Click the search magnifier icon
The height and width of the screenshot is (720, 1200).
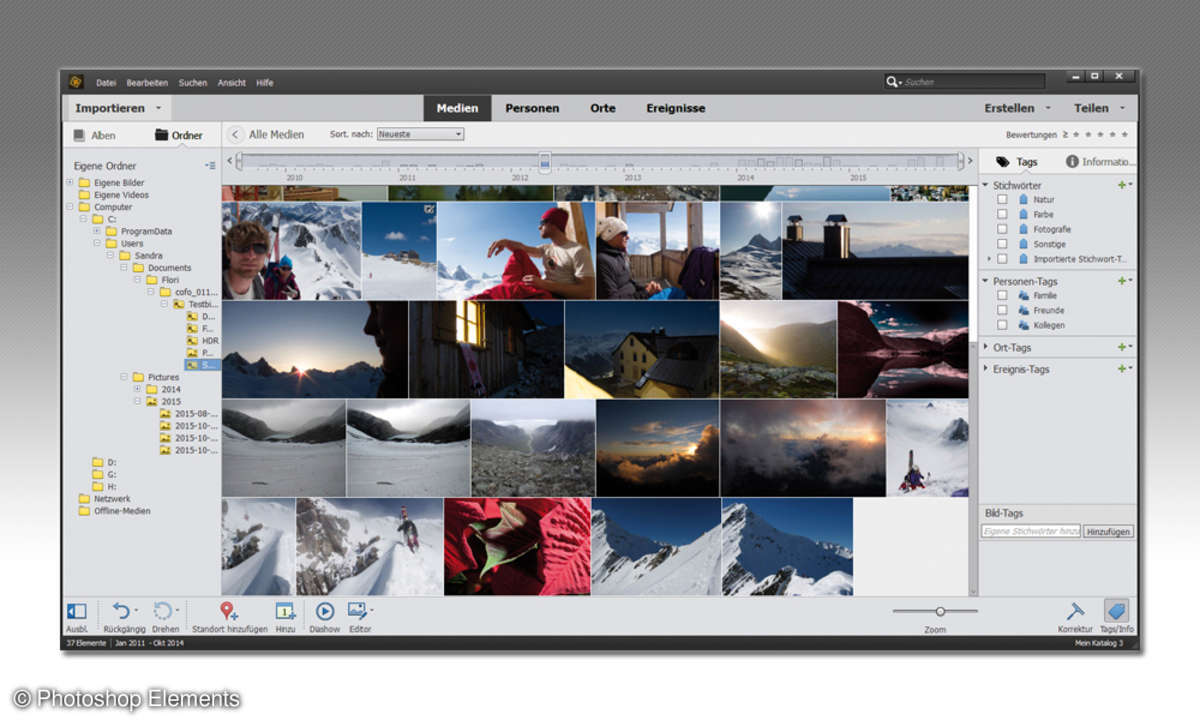pos(892,82)
